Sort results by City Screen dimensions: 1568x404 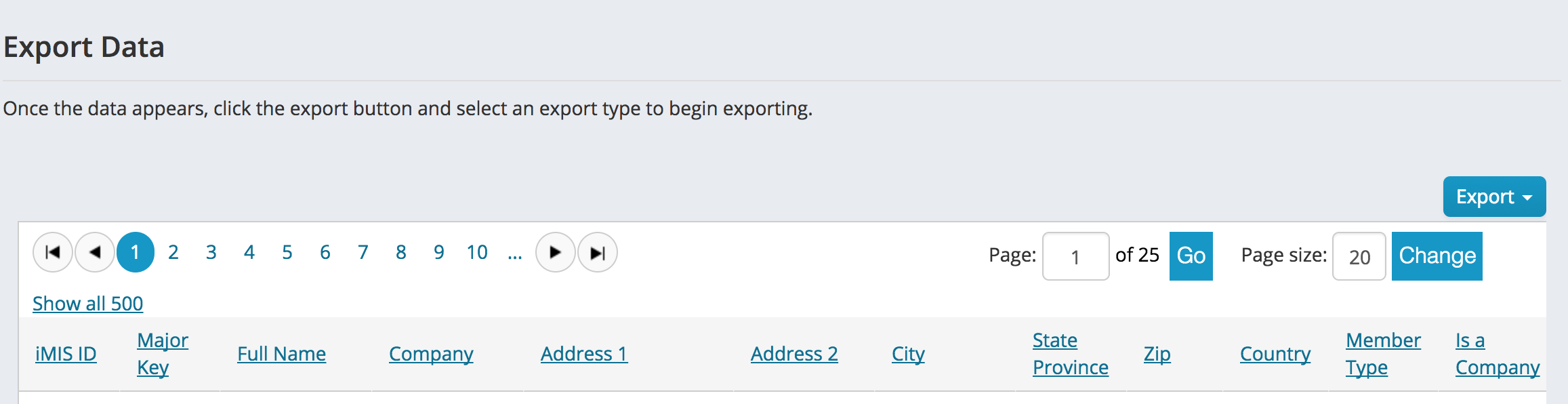(908, 354)
